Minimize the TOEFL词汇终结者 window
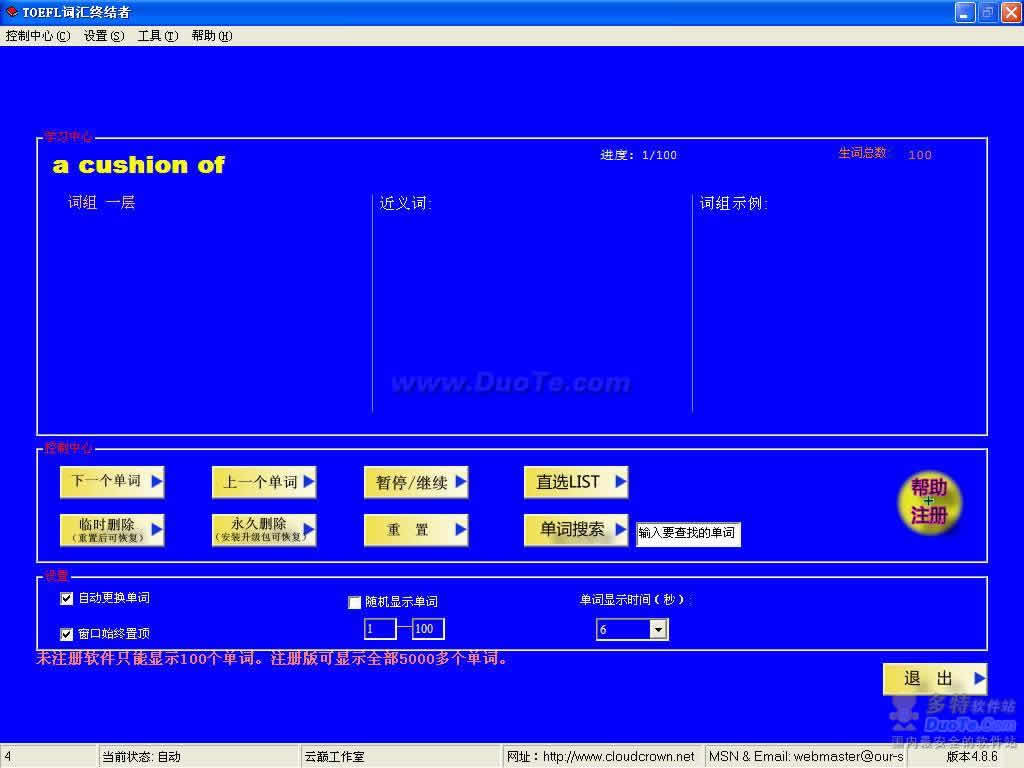Screen dimensions: 1024x768 click(x=965, y=12)
